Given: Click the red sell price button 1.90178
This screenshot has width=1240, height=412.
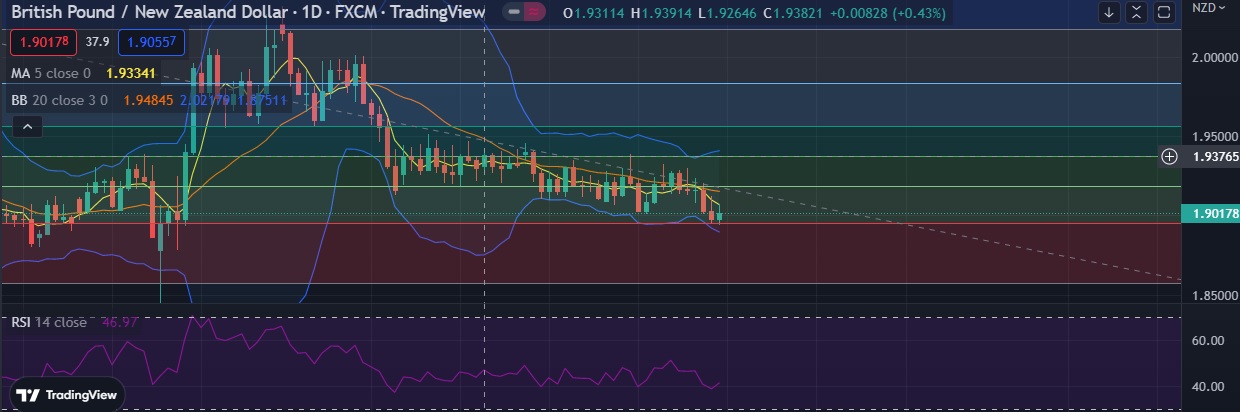Looking at the screenshot, I should click(x=42, y=42).
